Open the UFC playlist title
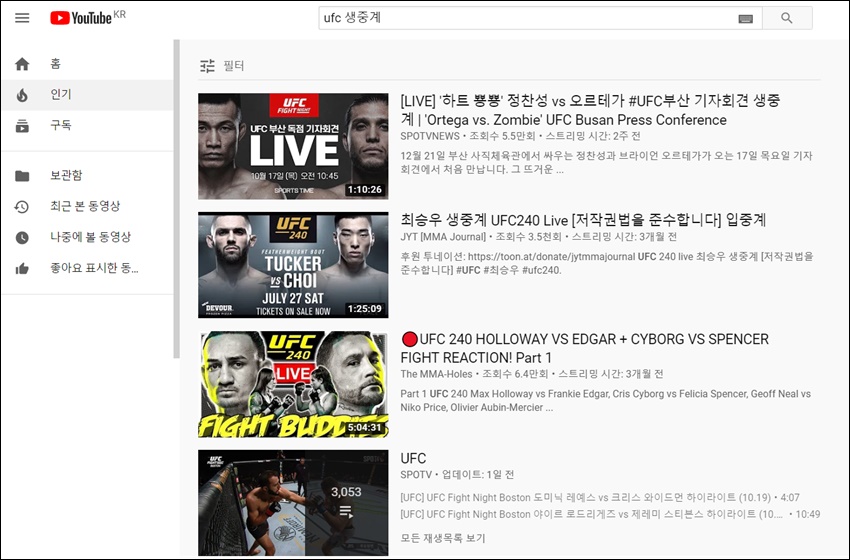This screenshot has width=850, height=560. click(x=413, y=459)
